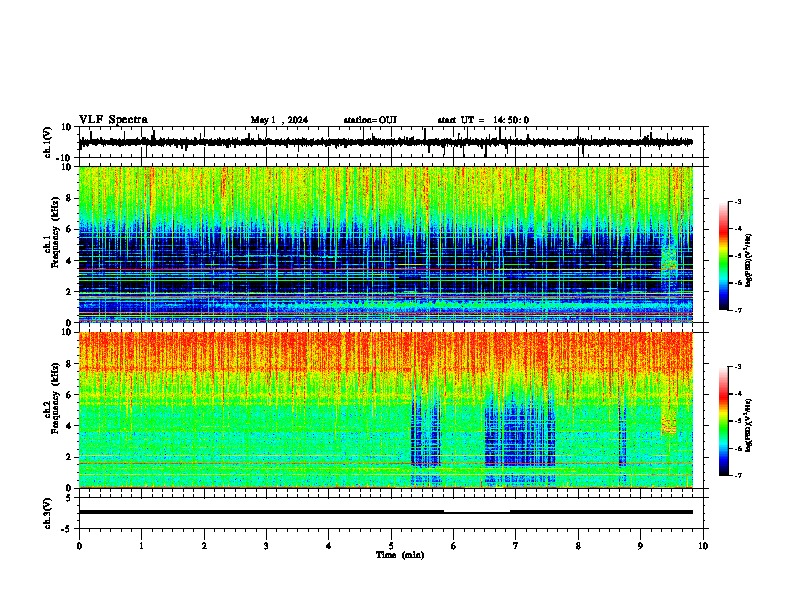This screenshot has height=612, width=792.
Task: Click time axis tick label "0"
Action: pos(79,546)
